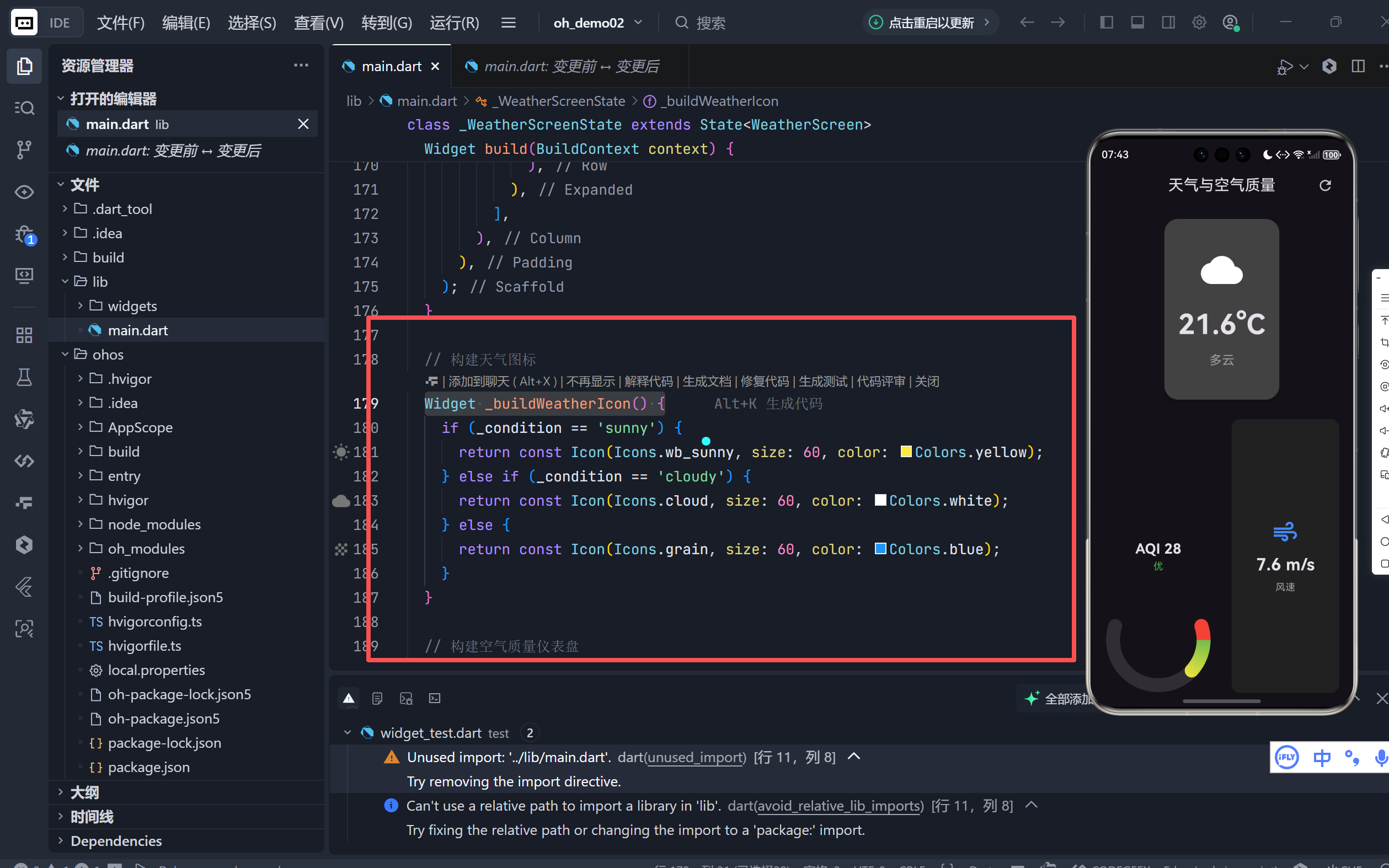Open the settings gear in title bar
This screenshot has height=868, width=1389.
pyautogui.click(x=1198, y=23)
